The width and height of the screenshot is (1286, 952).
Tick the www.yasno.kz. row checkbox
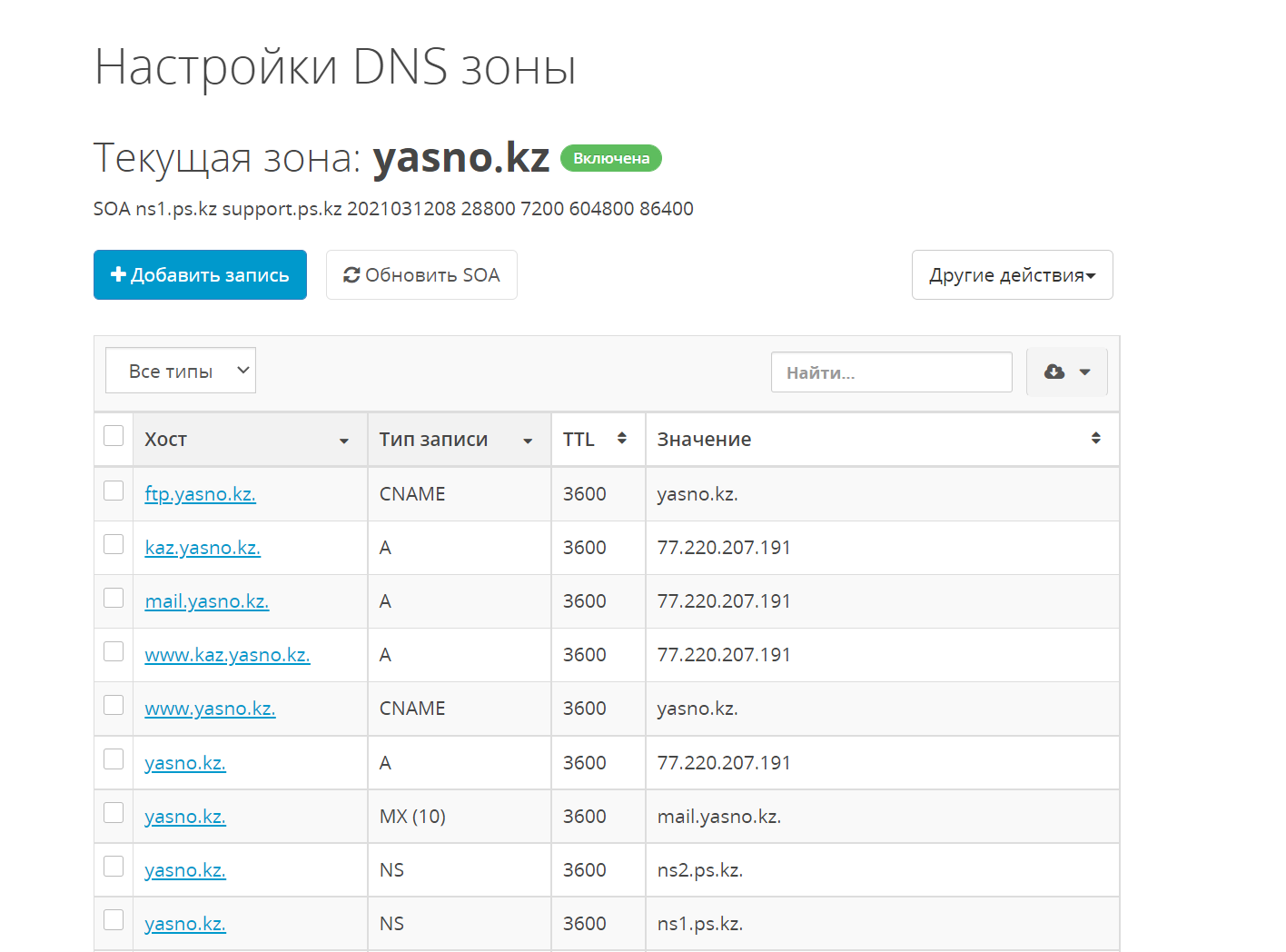tap(114, 705)
